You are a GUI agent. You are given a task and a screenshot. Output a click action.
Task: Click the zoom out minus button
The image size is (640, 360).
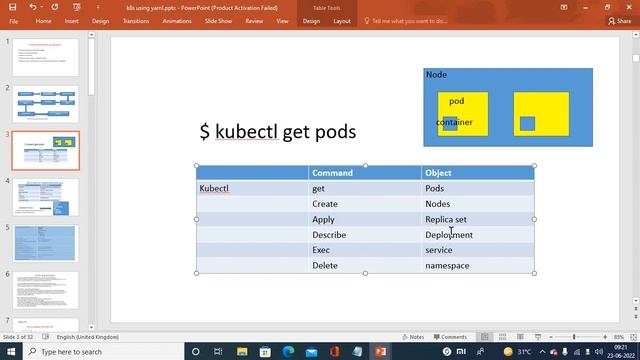pos(551,337)
